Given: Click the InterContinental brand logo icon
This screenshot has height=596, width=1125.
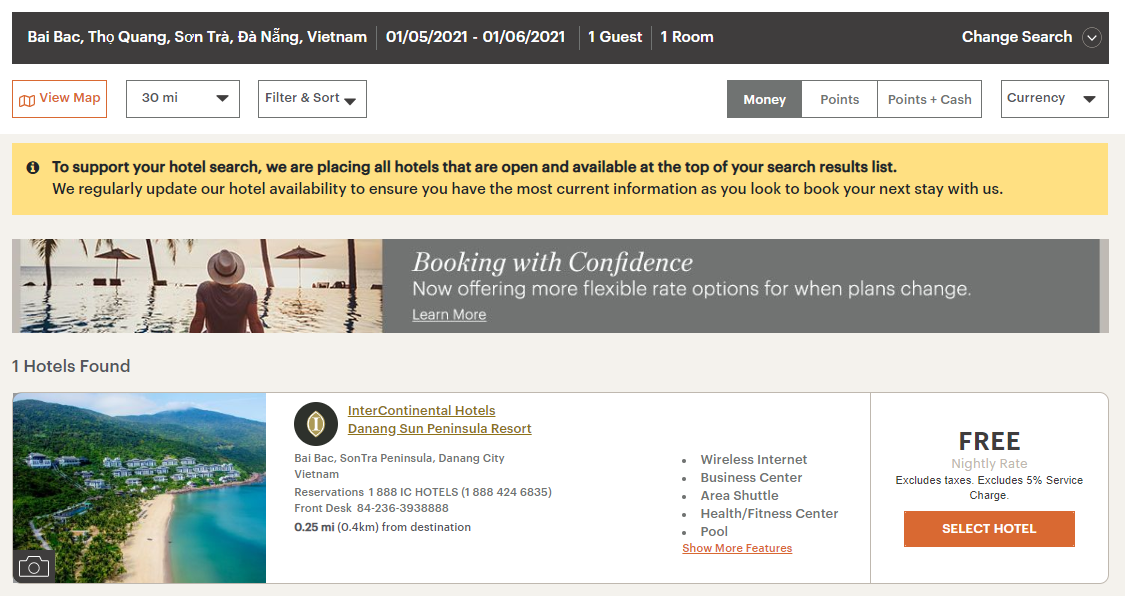Looking at the screenshot, I should point(316,424).
